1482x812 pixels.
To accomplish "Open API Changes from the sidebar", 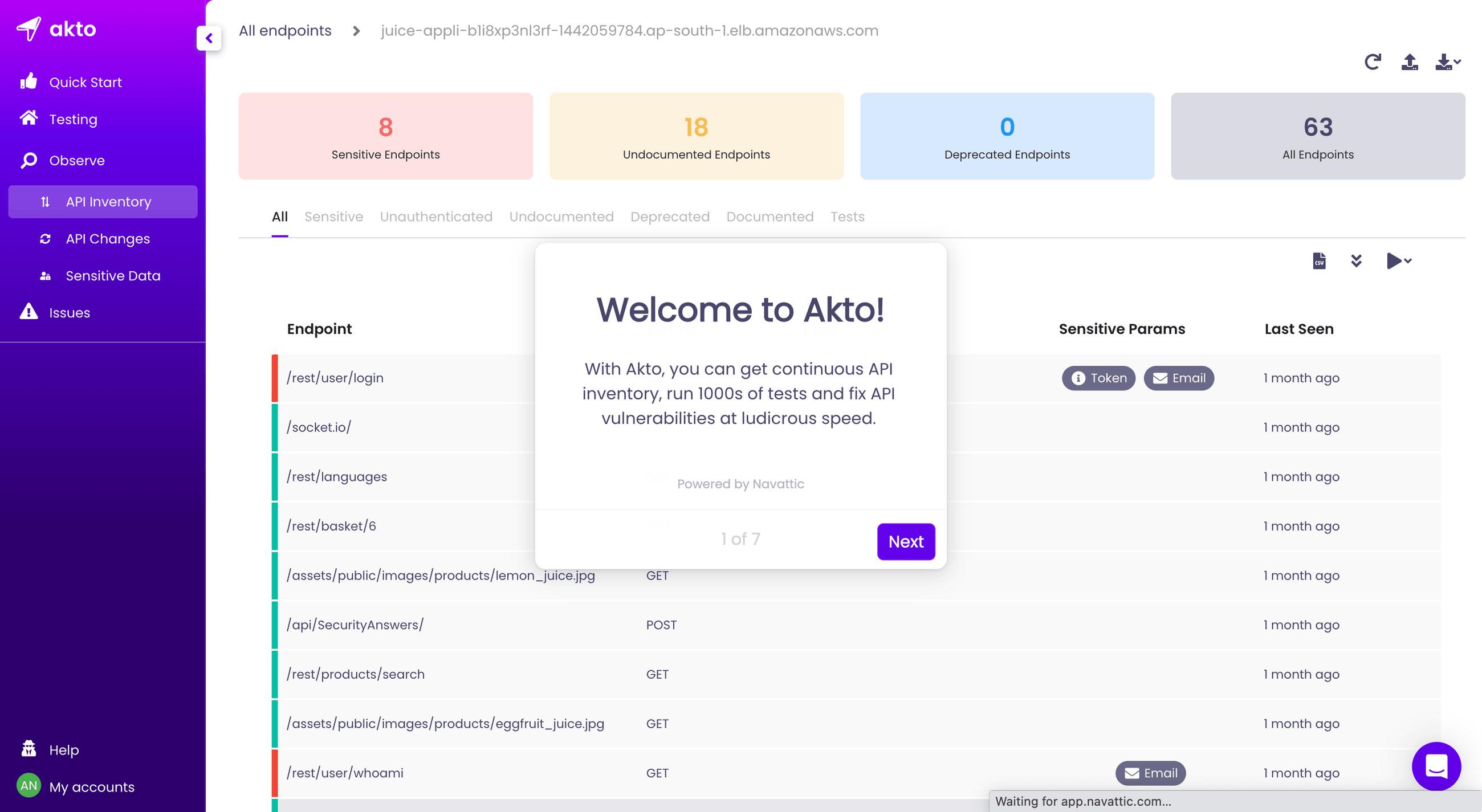I will (108, 239).
